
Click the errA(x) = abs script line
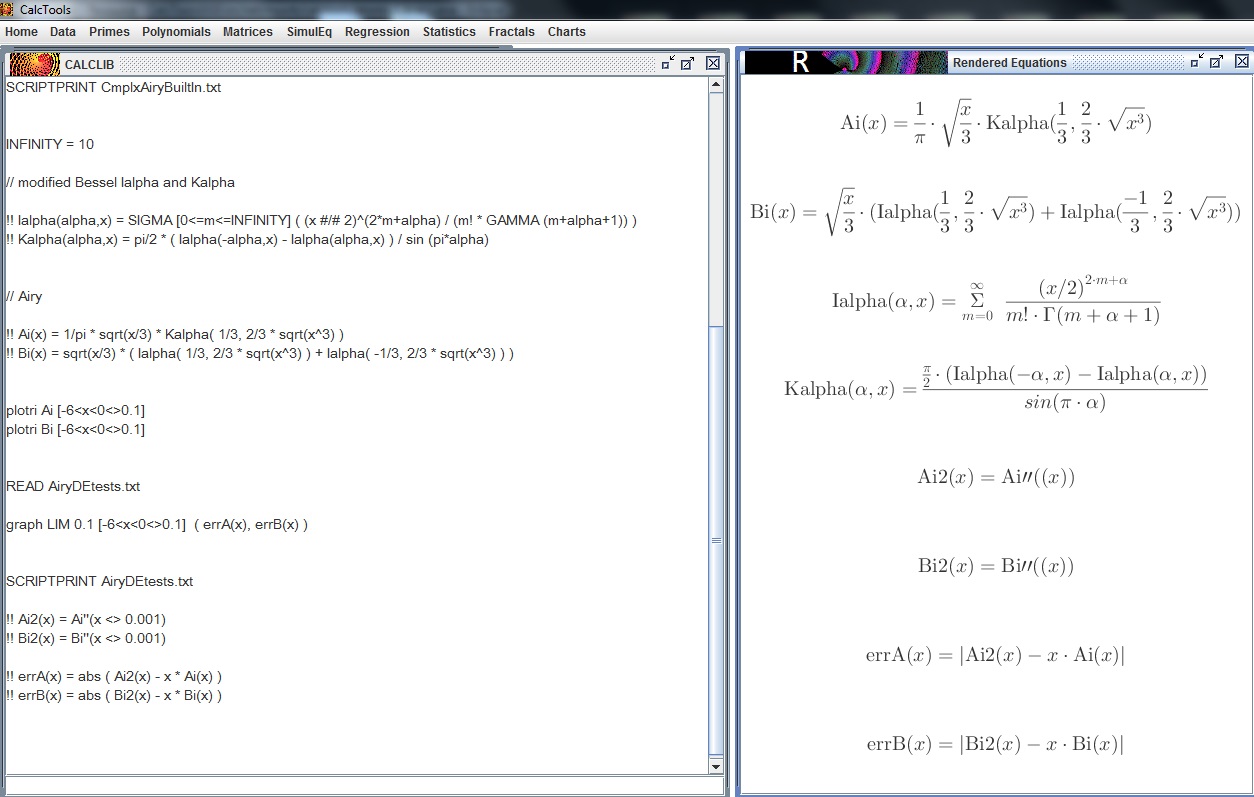(x=113, y=676)
